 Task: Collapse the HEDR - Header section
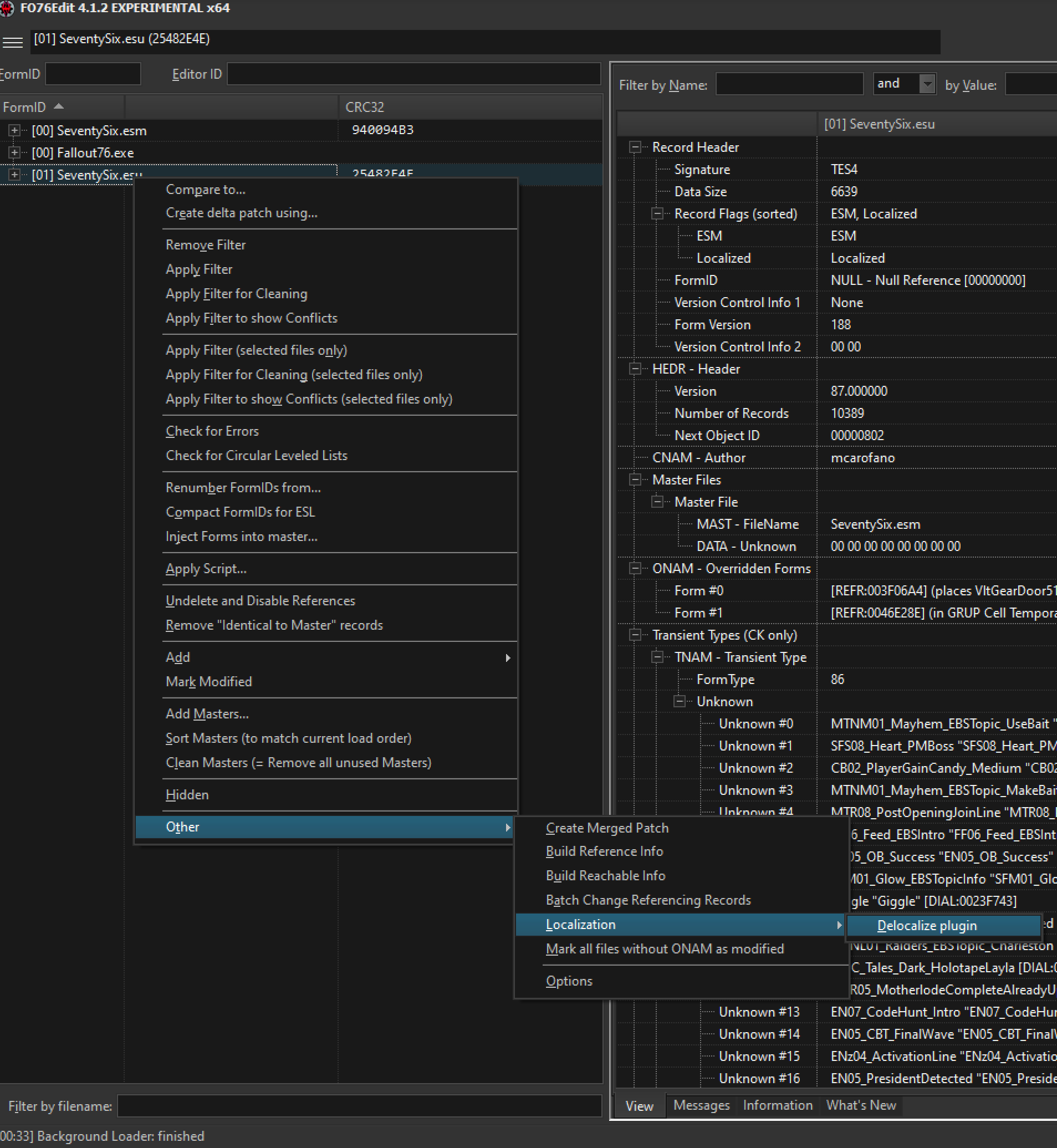click(x=635, y=369)
